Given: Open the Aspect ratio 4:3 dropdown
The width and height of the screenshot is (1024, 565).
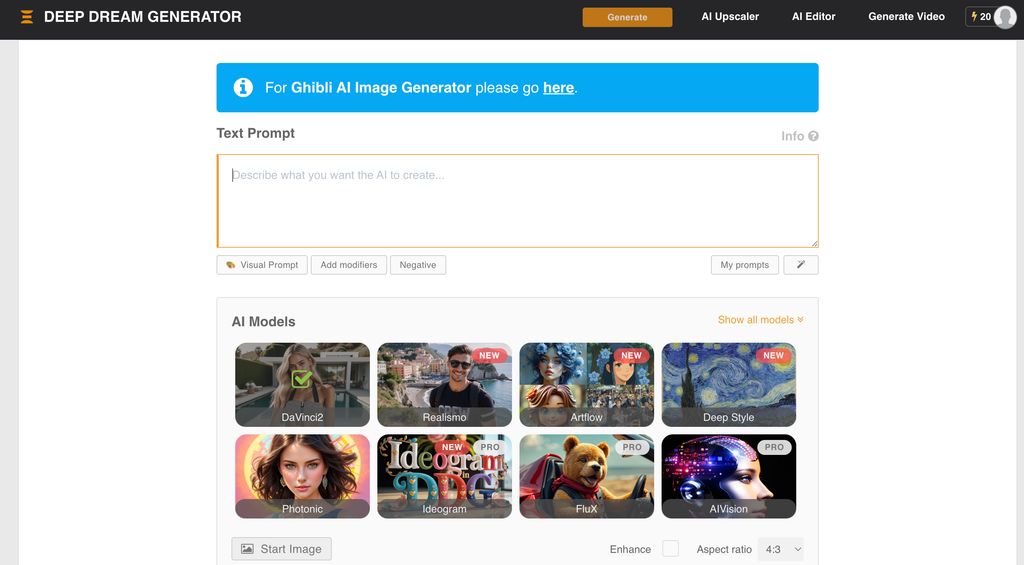Looking at the screenshot, I should pos(780,549).
